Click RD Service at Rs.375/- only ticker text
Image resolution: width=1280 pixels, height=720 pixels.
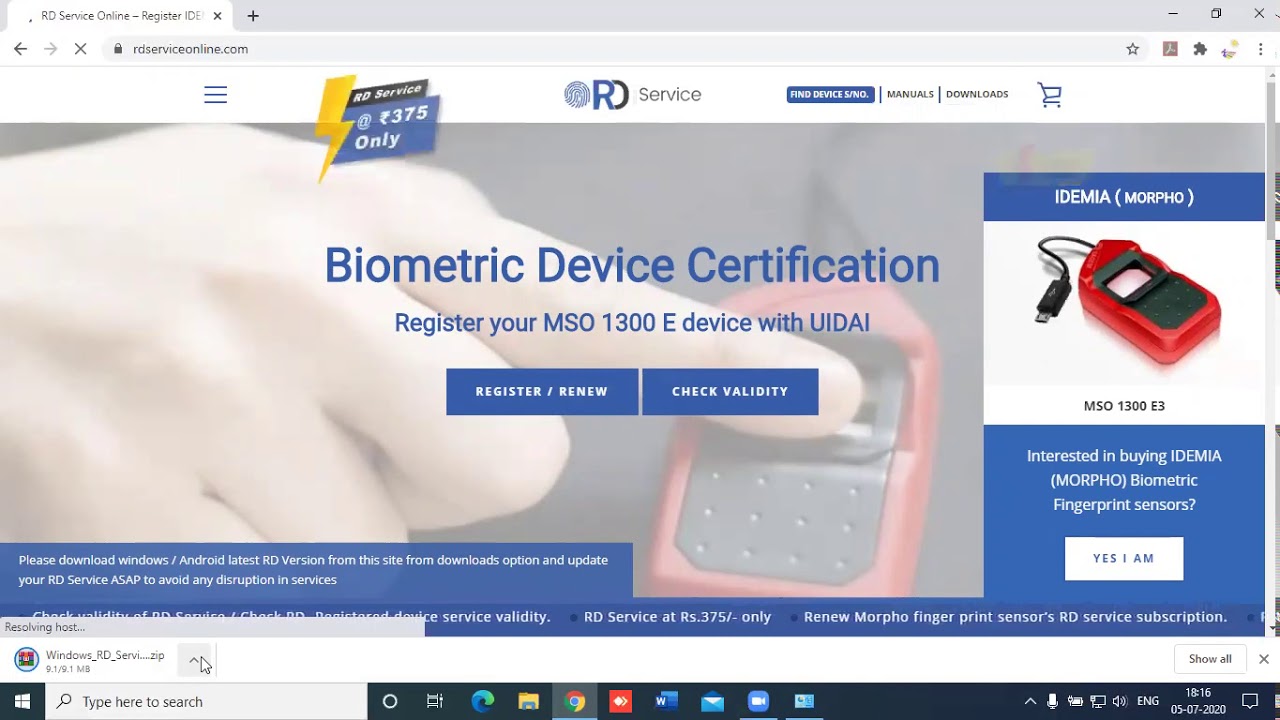click(677, 617)
